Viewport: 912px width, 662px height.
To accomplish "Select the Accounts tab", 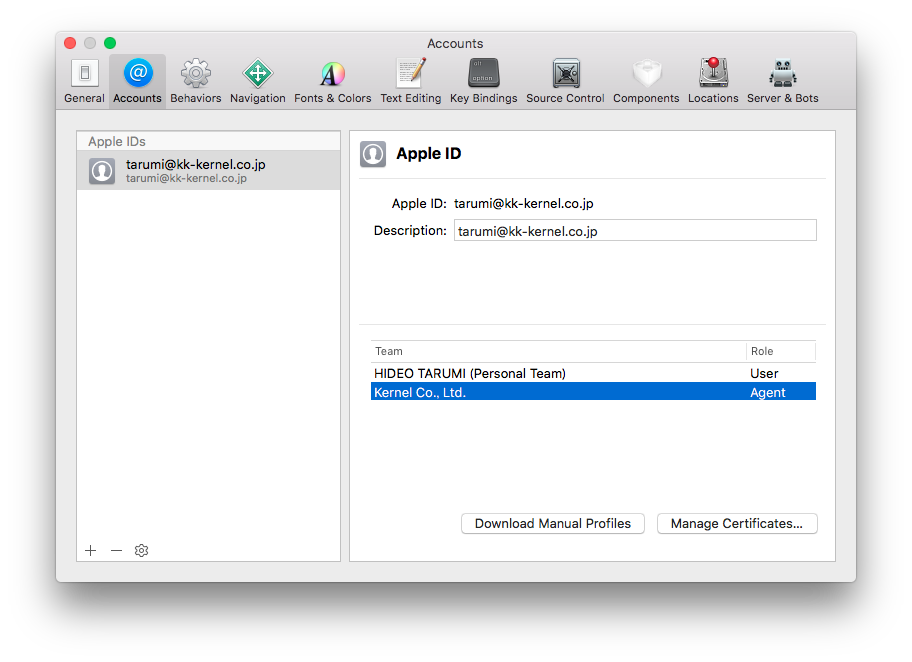I will (x=137, y=81).
